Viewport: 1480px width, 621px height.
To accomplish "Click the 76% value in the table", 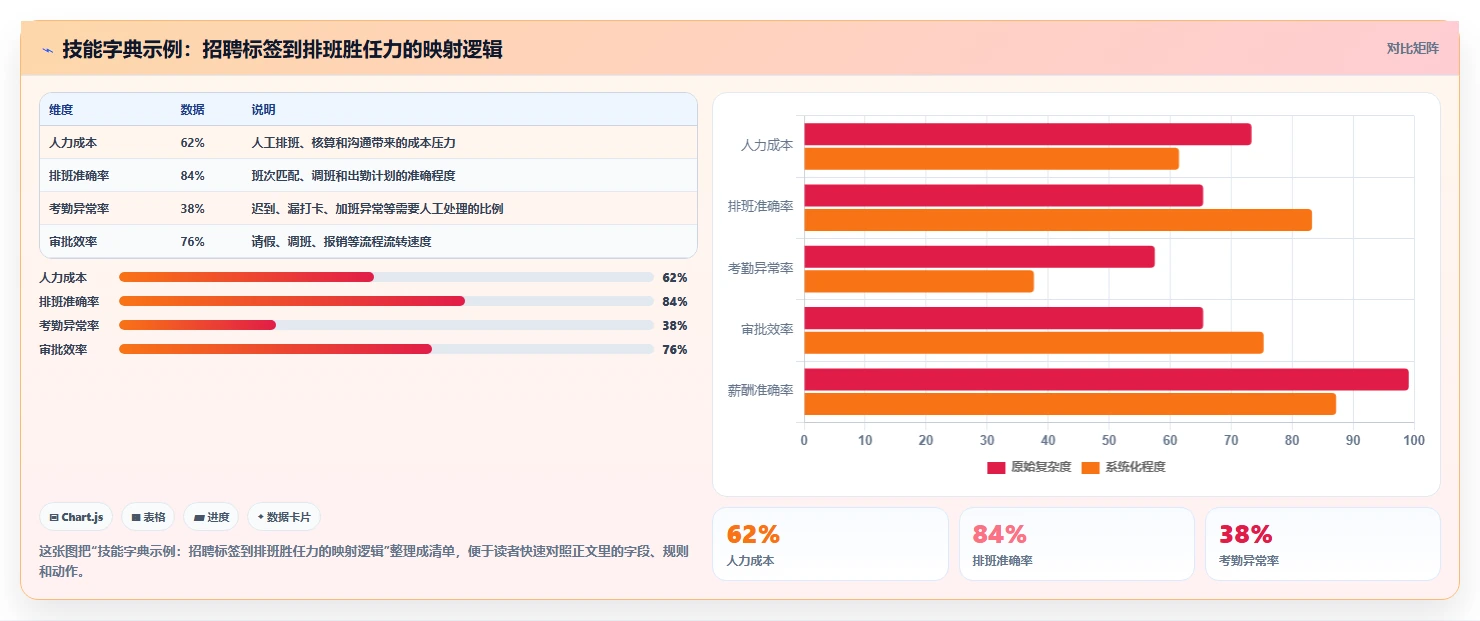I will [192, 242].
